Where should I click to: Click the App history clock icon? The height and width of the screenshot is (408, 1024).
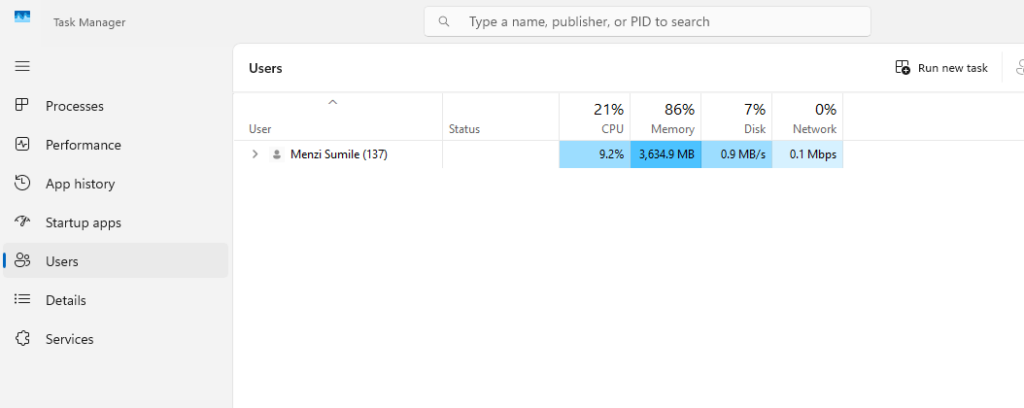click(x=22, y=184)
